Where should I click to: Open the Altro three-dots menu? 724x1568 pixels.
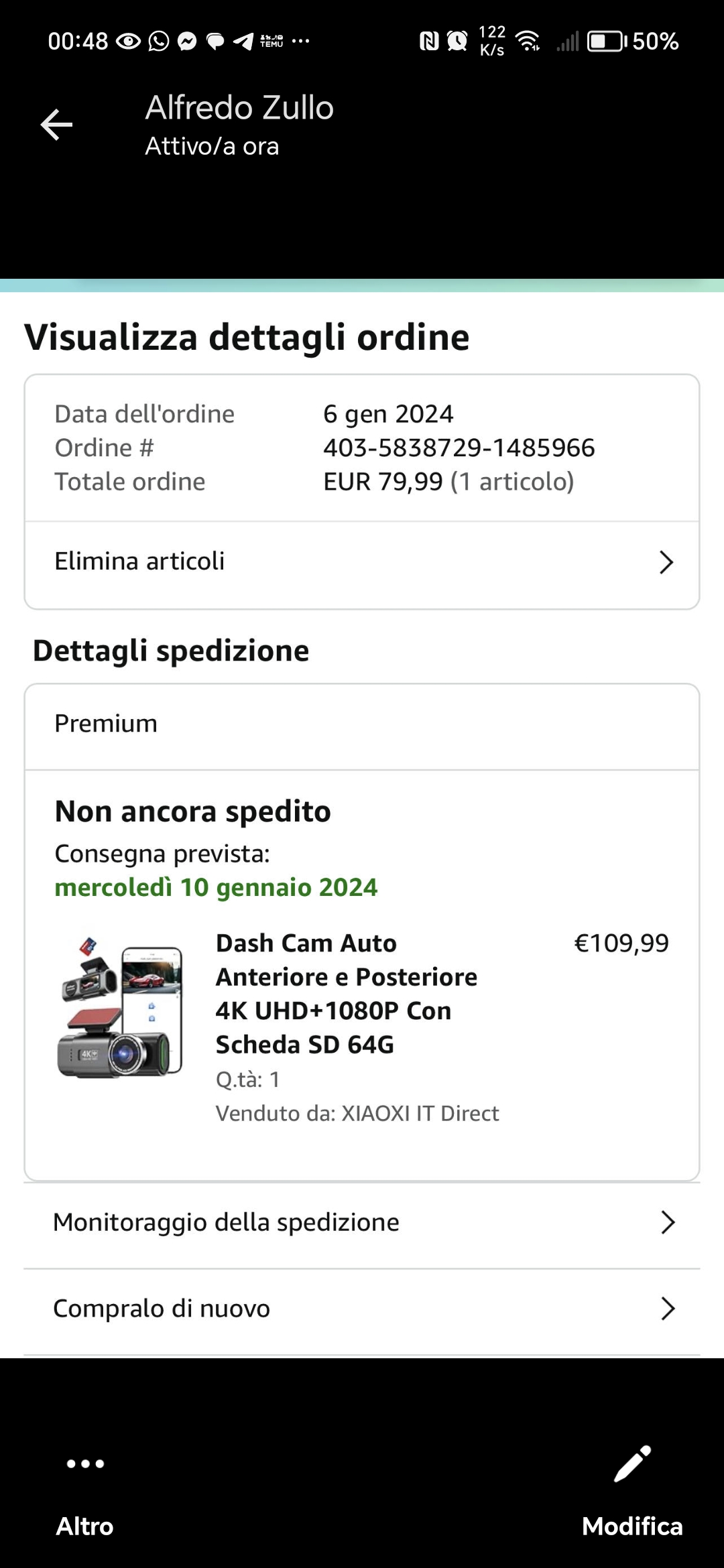85,1463
